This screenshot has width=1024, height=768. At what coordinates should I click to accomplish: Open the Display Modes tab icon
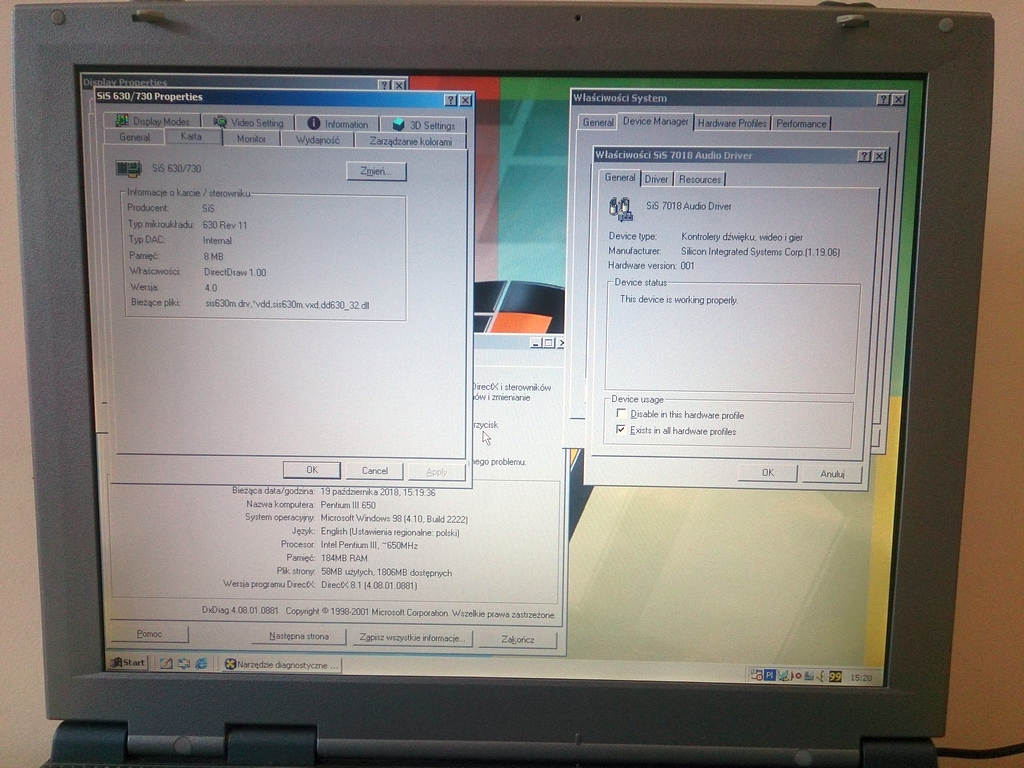click(122, 121)
